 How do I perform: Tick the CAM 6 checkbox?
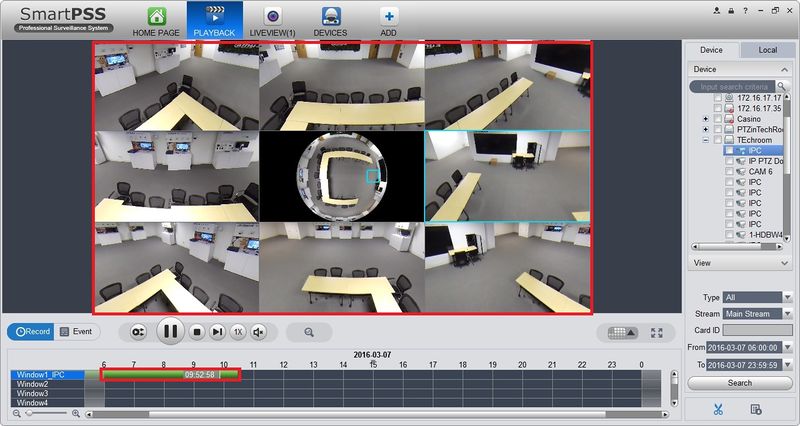pyautogui.click(x=729, y=172)
